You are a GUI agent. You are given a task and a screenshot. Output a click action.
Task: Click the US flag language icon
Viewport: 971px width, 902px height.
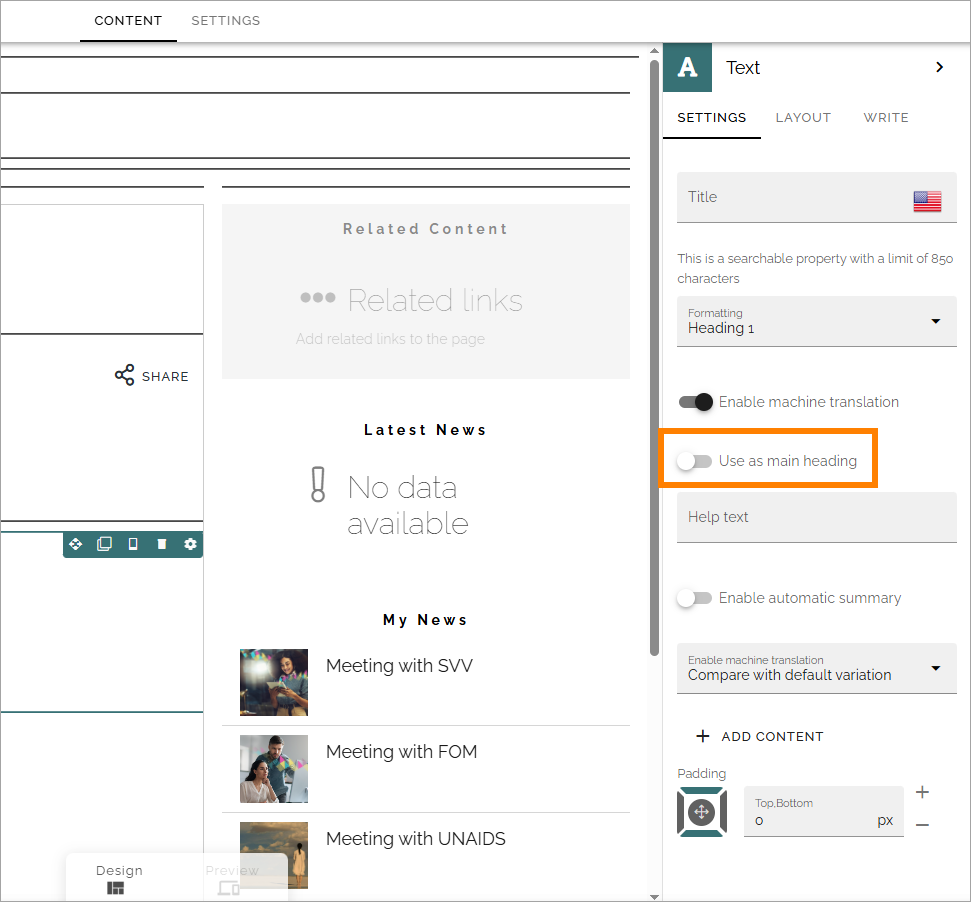tap(927, 201)
